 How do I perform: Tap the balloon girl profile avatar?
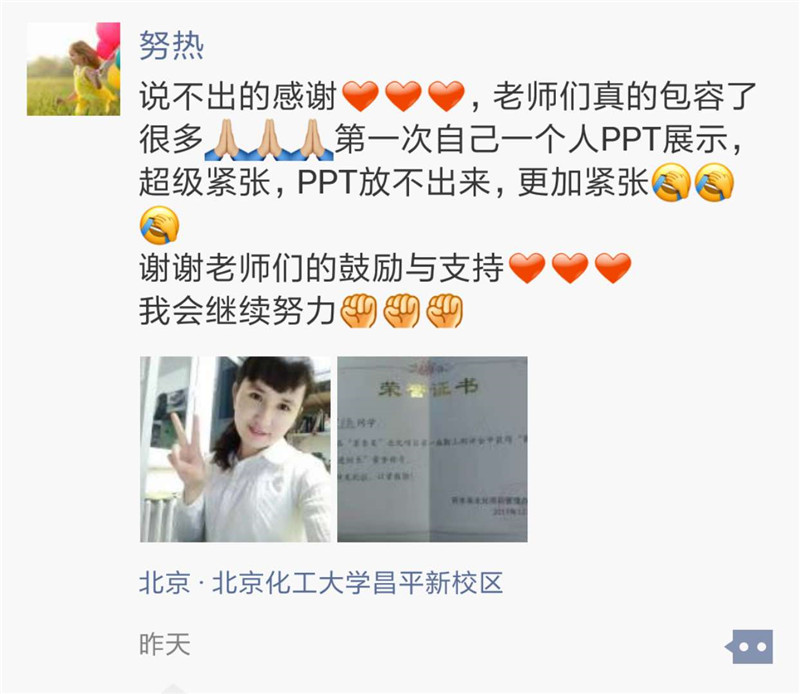pyautogui.click(x=73, y=69)
